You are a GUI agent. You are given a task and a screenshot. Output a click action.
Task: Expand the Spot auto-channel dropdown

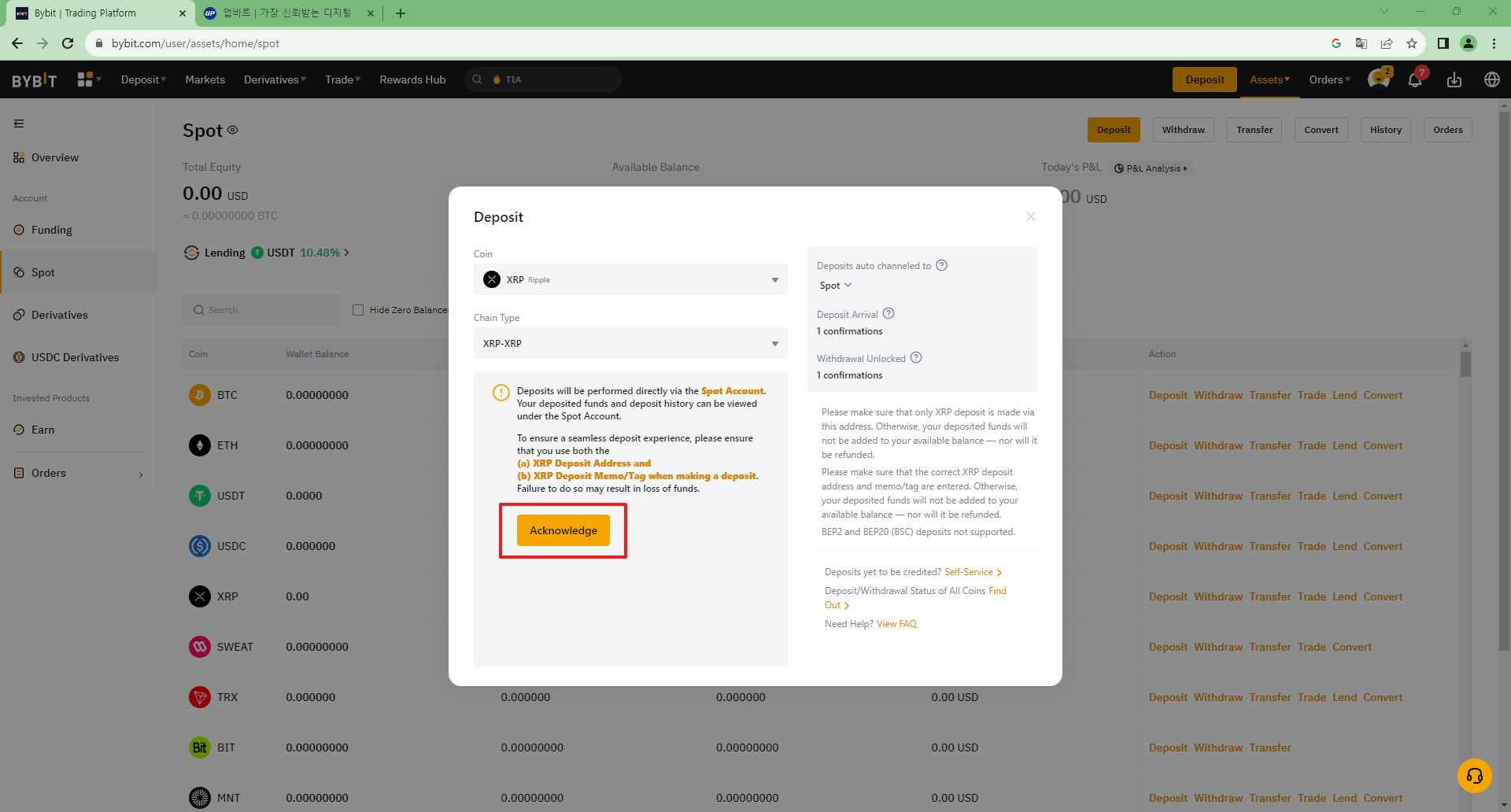(836, 286)
